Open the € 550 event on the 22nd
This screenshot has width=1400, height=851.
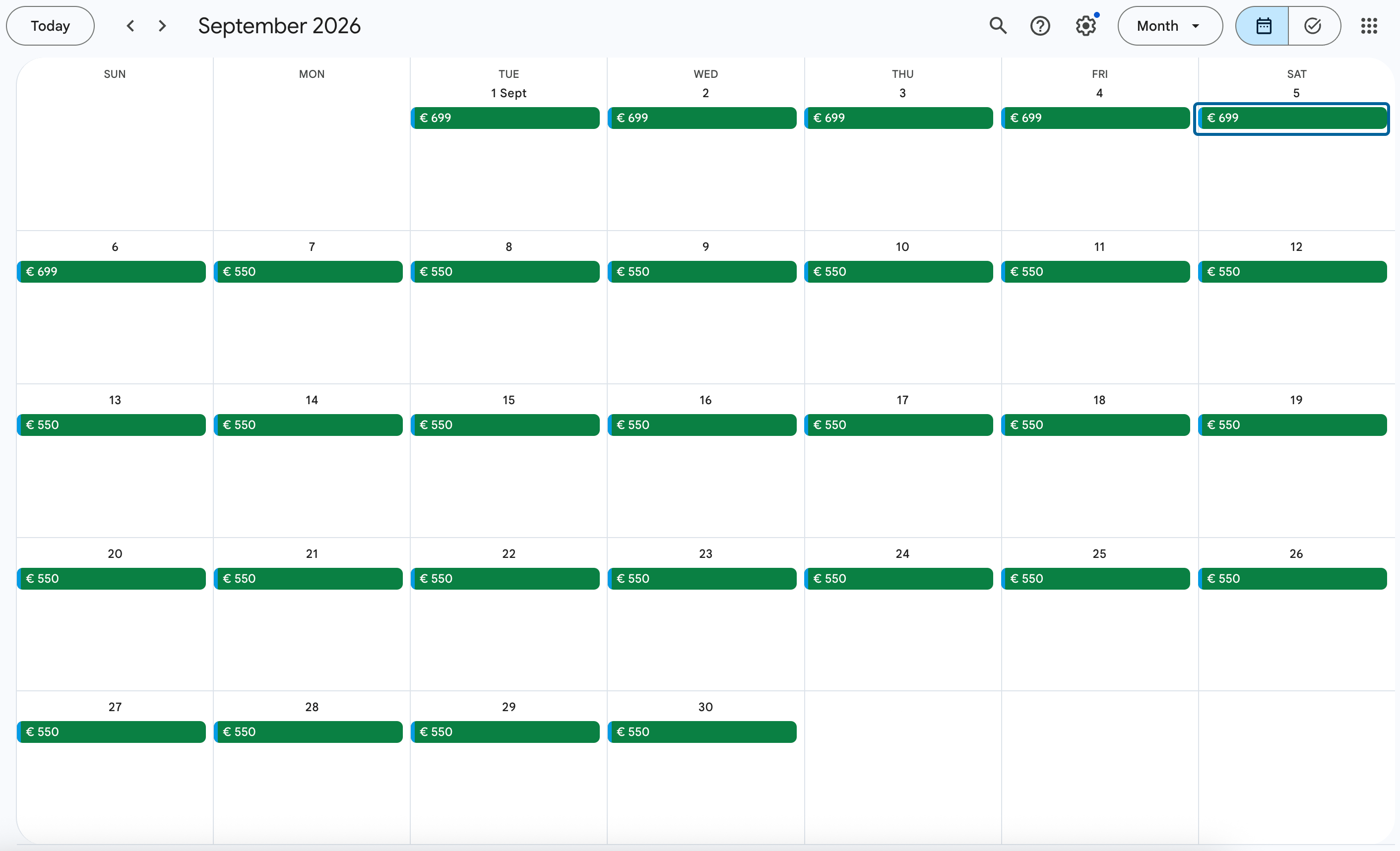click(505, 578)
